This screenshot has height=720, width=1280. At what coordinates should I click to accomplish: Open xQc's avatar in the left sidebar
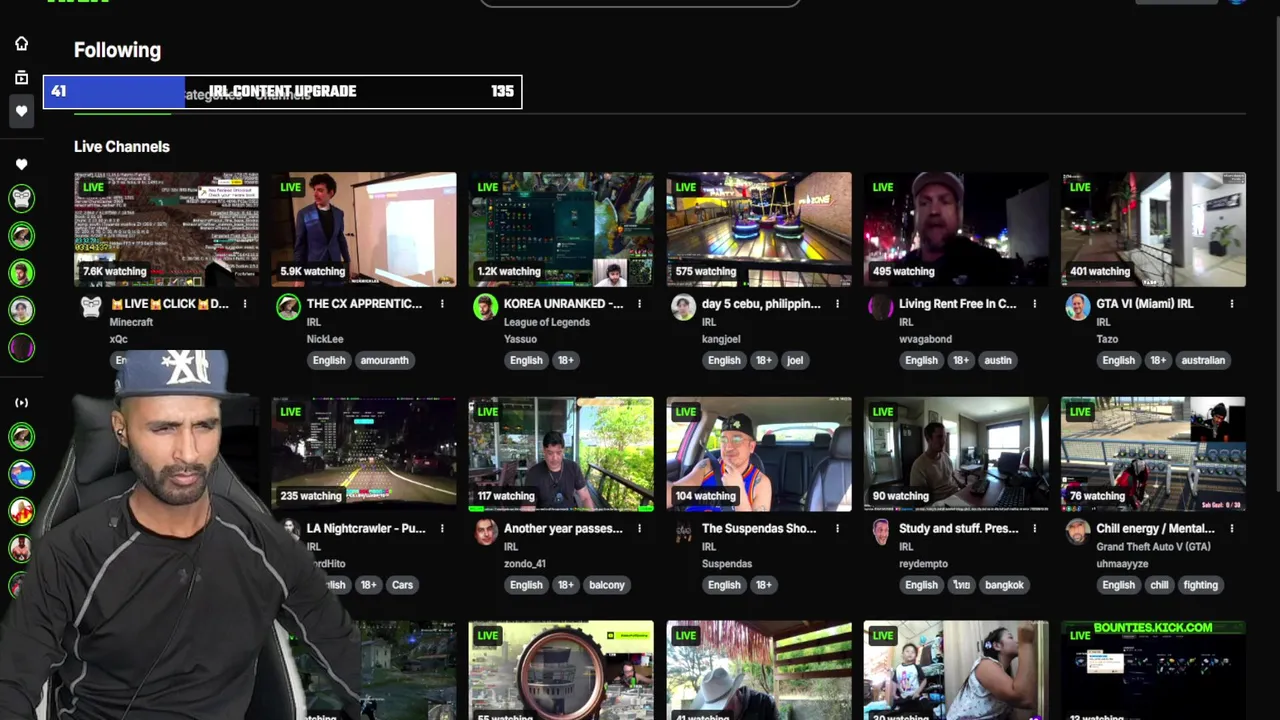pyautogui.click(x=21, y=198)
